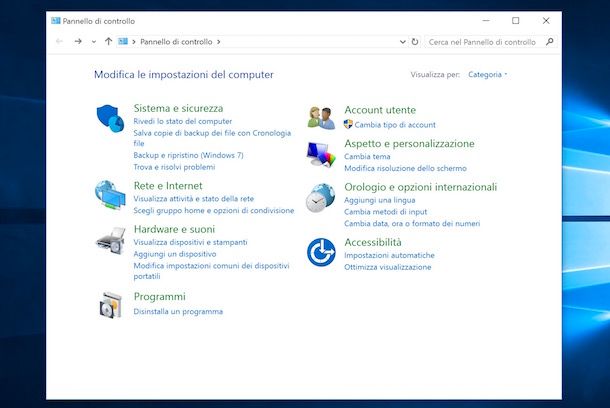Viewport: 610px width, 408px height.
Task: Click Backup e ripristino (Windows 7)
Action: (188, 155)
